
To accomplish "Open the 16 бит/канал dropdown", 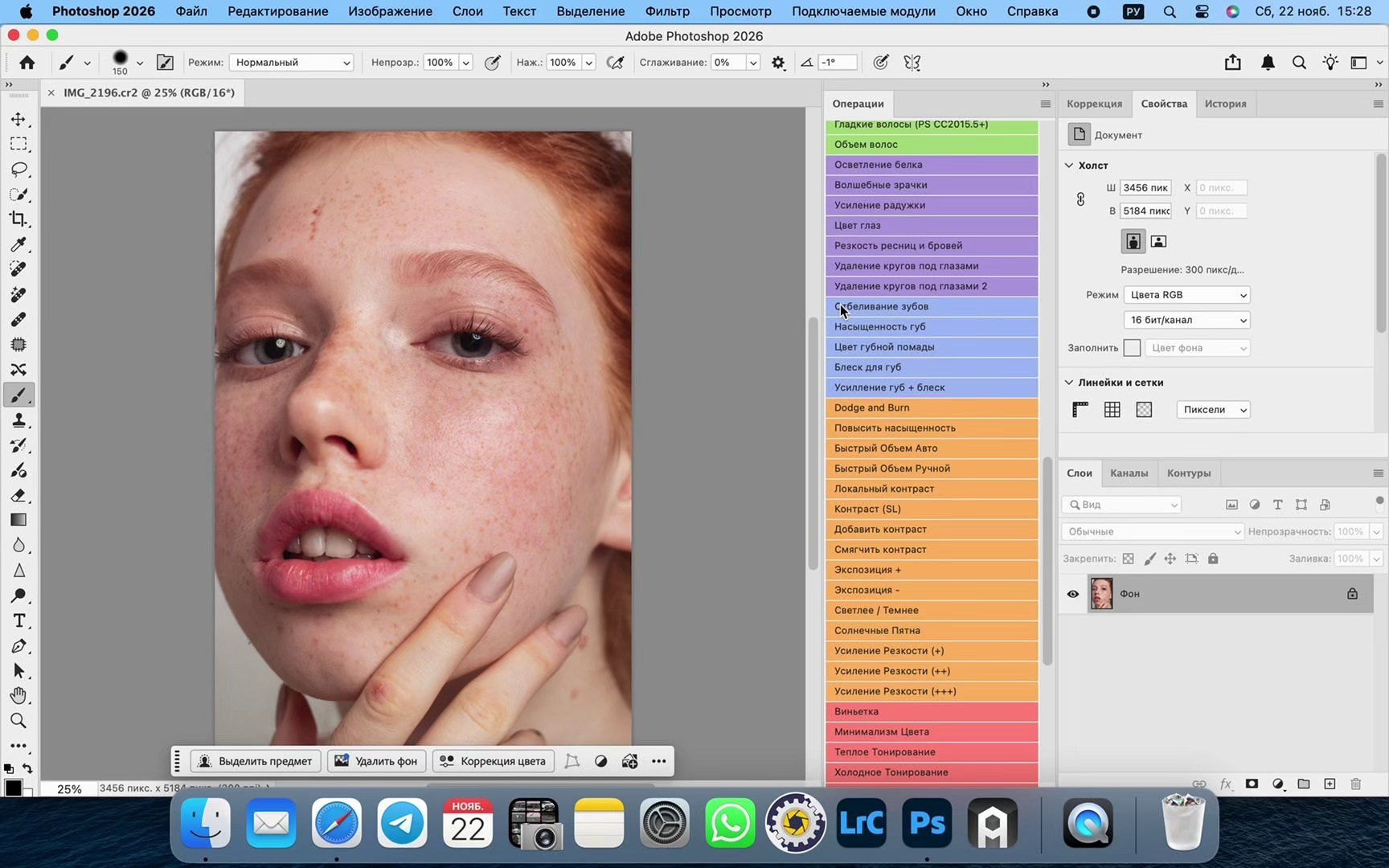I will coord(1186,320).
